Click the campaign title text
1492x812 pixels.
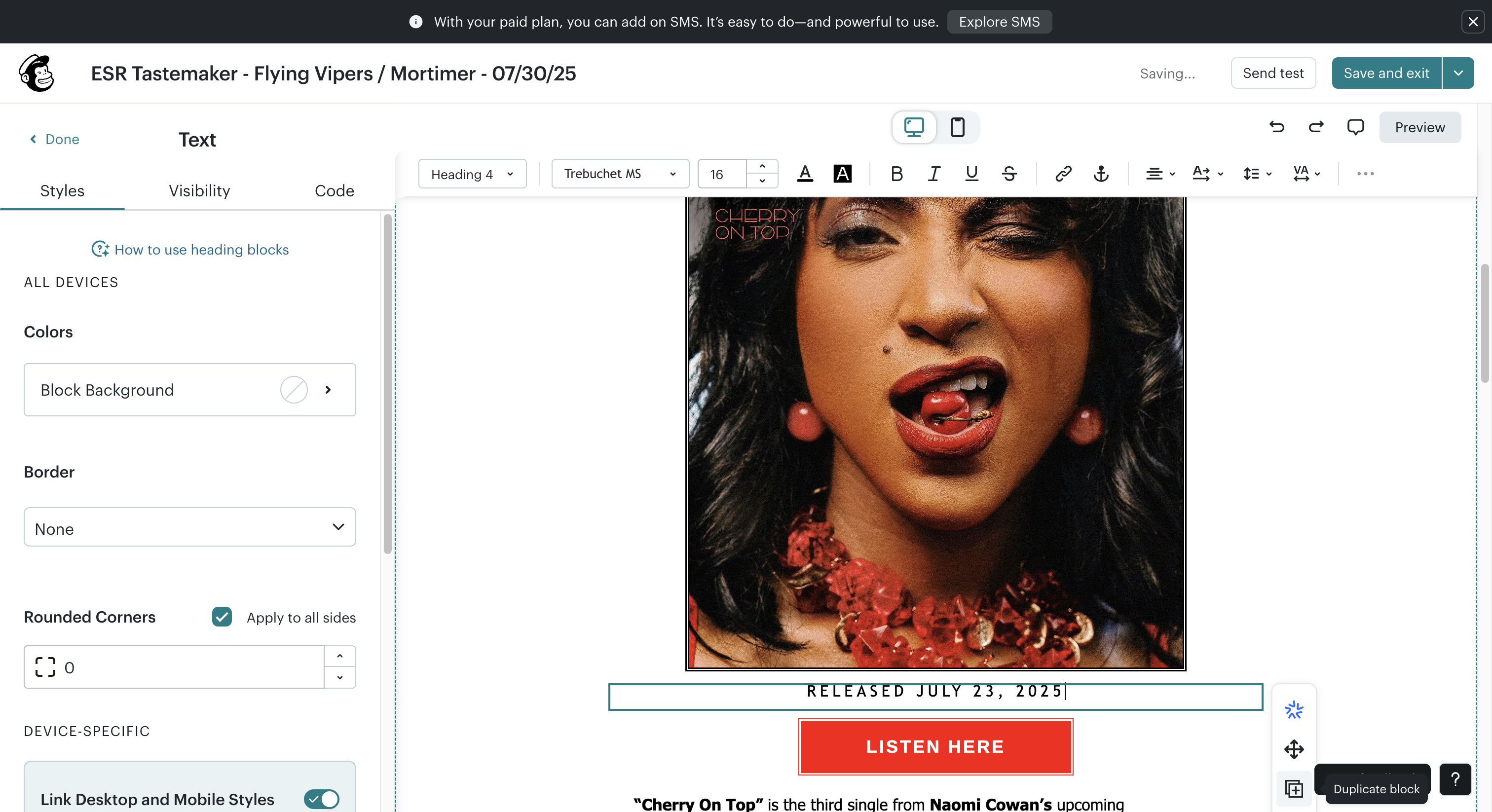click(334, 74)
